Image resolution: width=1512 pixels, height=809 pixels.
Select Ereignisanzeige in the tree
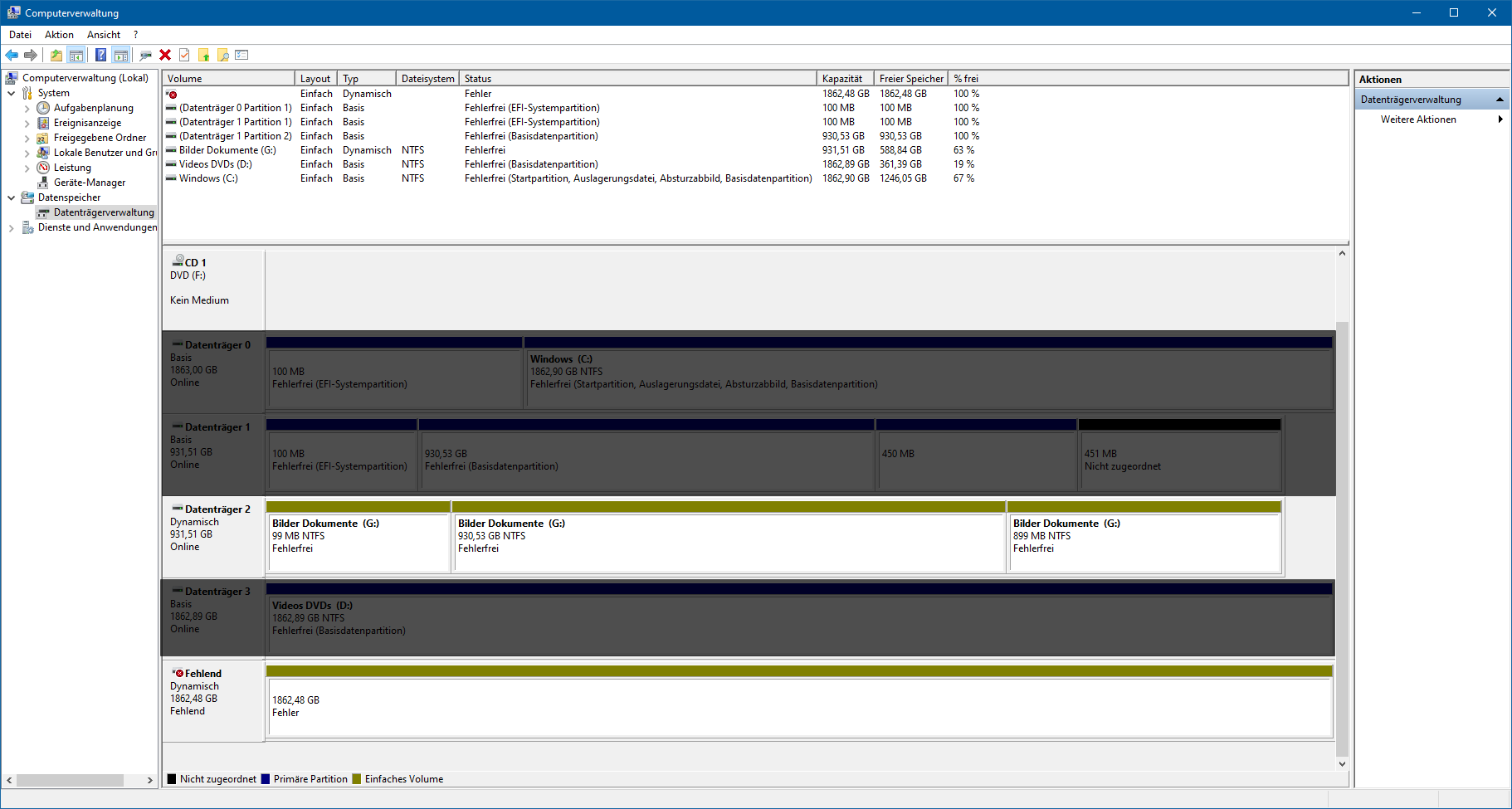(x=87, y=123)
